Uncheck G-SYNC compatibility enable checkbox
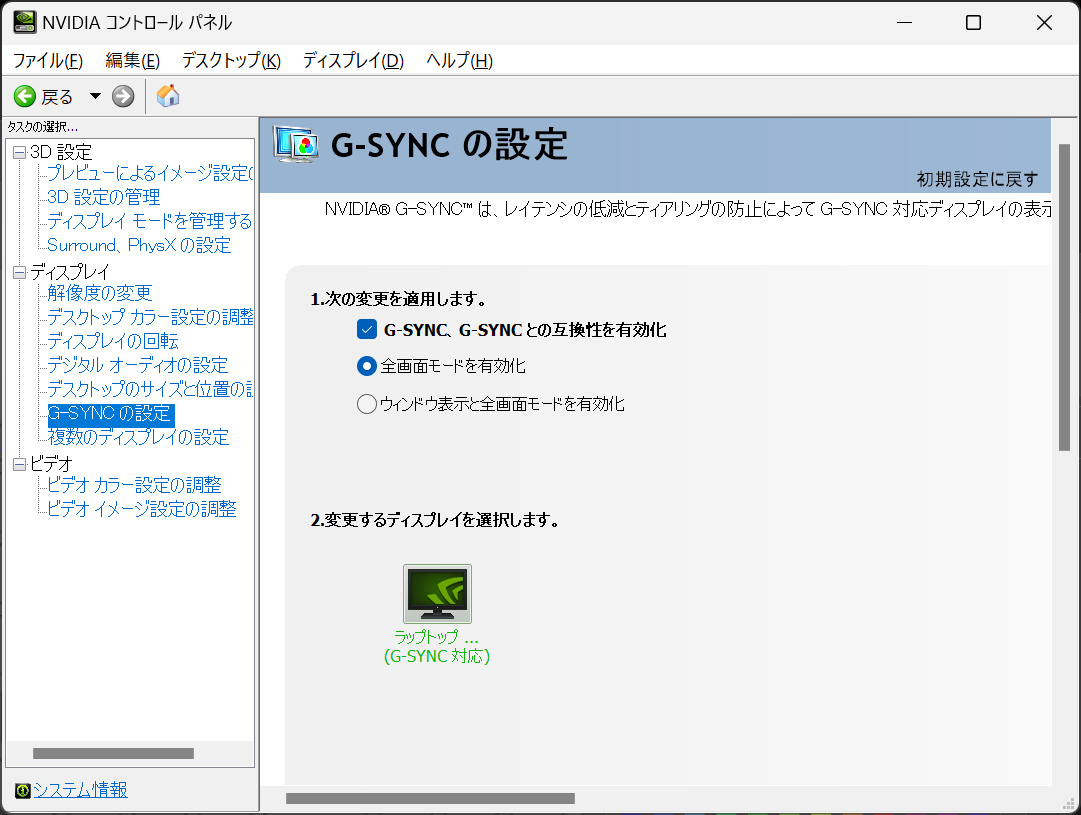1081x815 pixels. pos(367,330)
